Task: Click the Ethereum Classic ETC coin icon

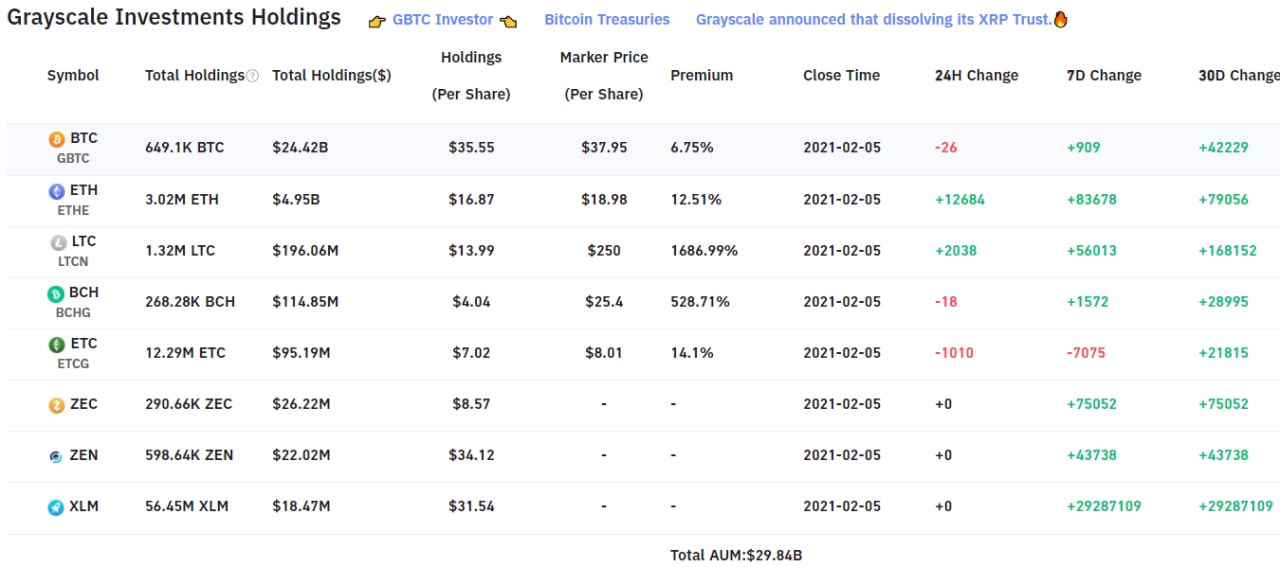Action: pos(57,345)
